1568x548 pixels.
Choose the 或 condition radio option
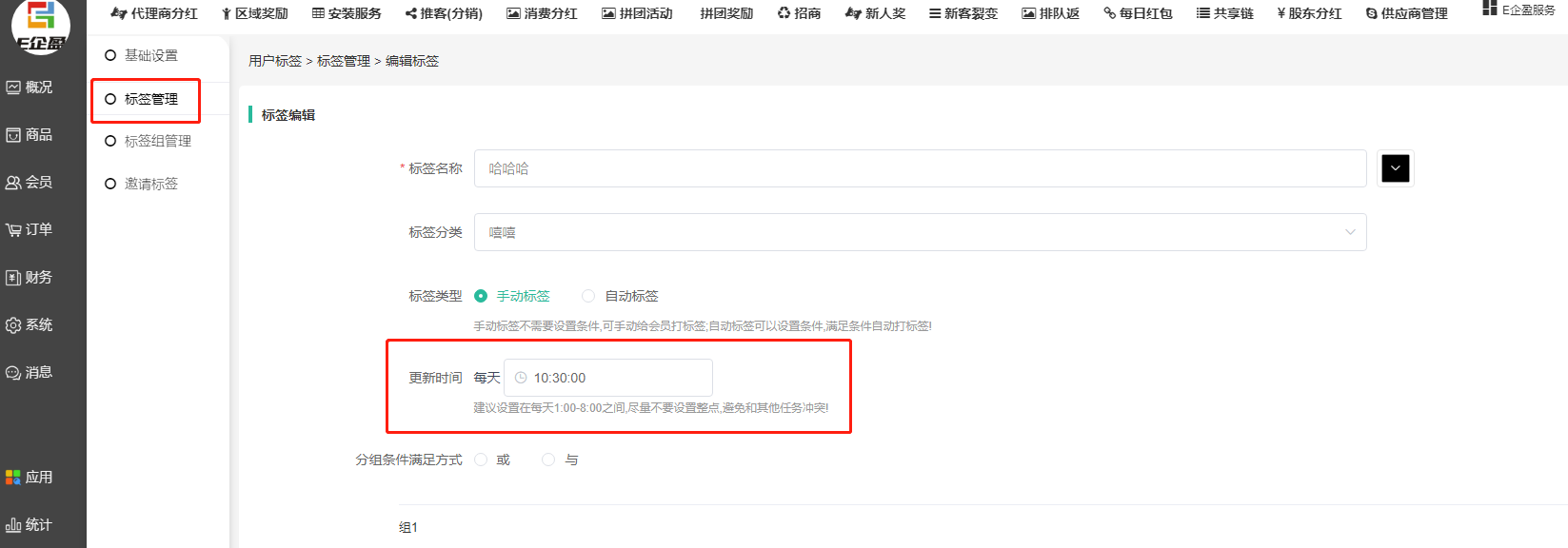pos(481,460)
